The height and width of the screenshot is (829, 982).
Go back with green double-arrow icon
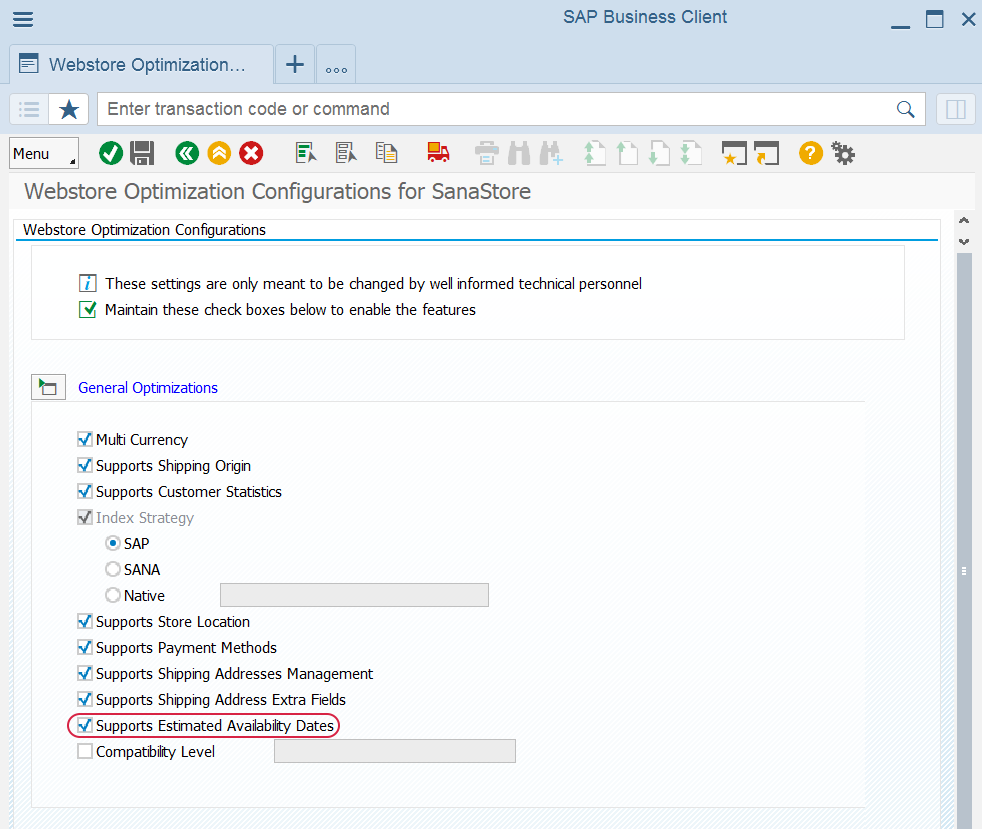(x=187, y=153)
